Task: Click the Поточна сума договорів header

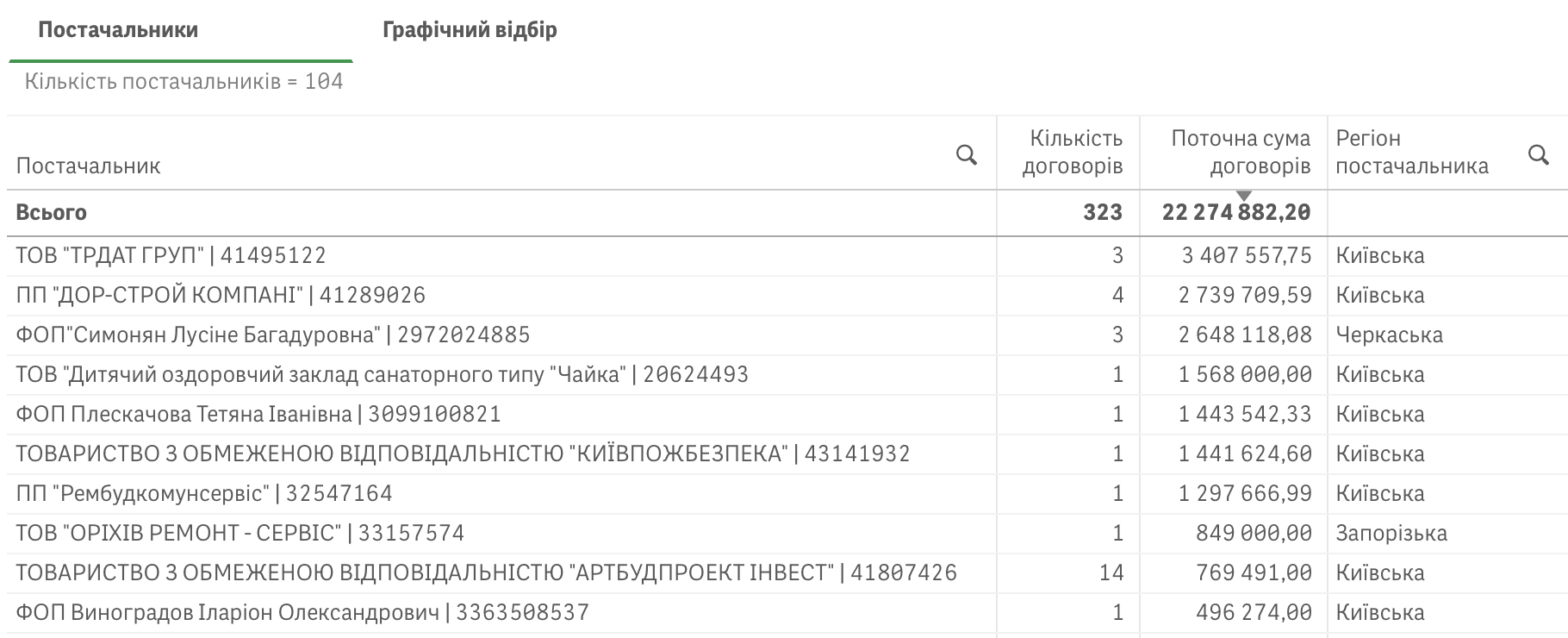Action: point(1241,152)
